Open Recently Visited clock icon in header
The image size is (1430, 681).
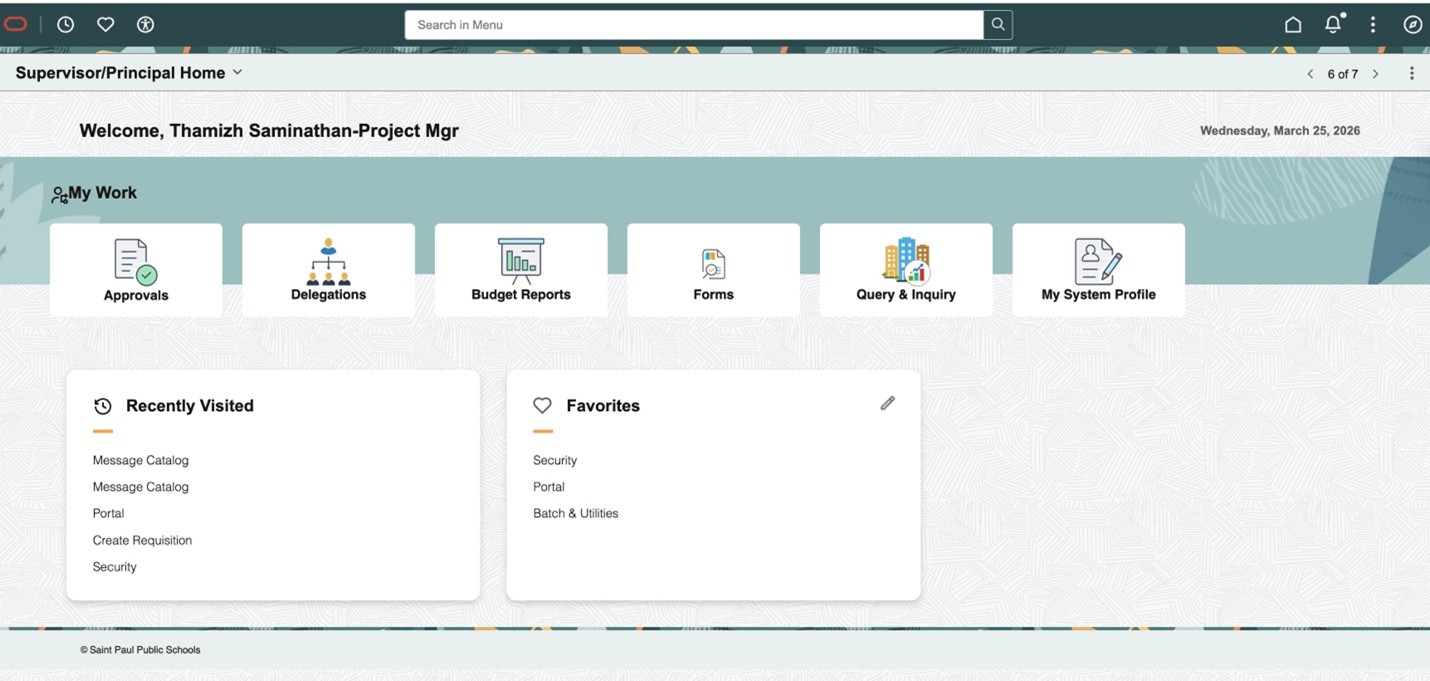click(x=66, y=24)
